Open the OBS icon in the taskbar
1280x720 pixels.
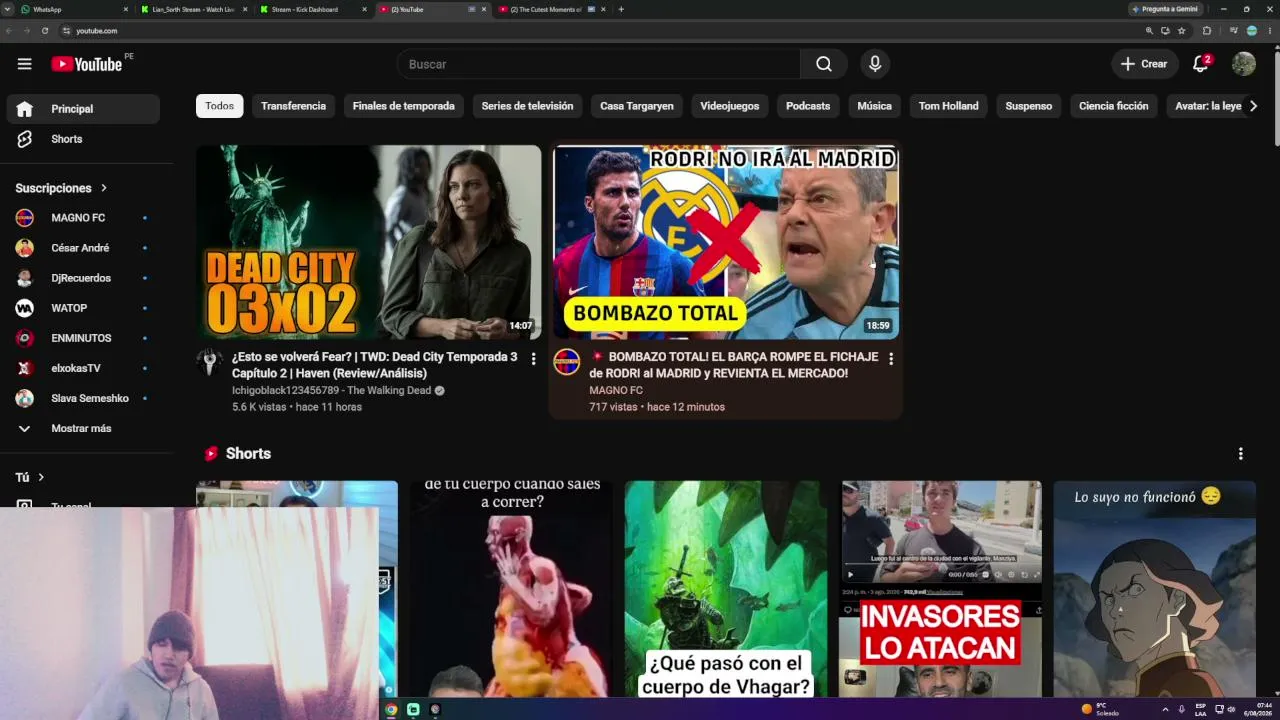click(435, 709)
